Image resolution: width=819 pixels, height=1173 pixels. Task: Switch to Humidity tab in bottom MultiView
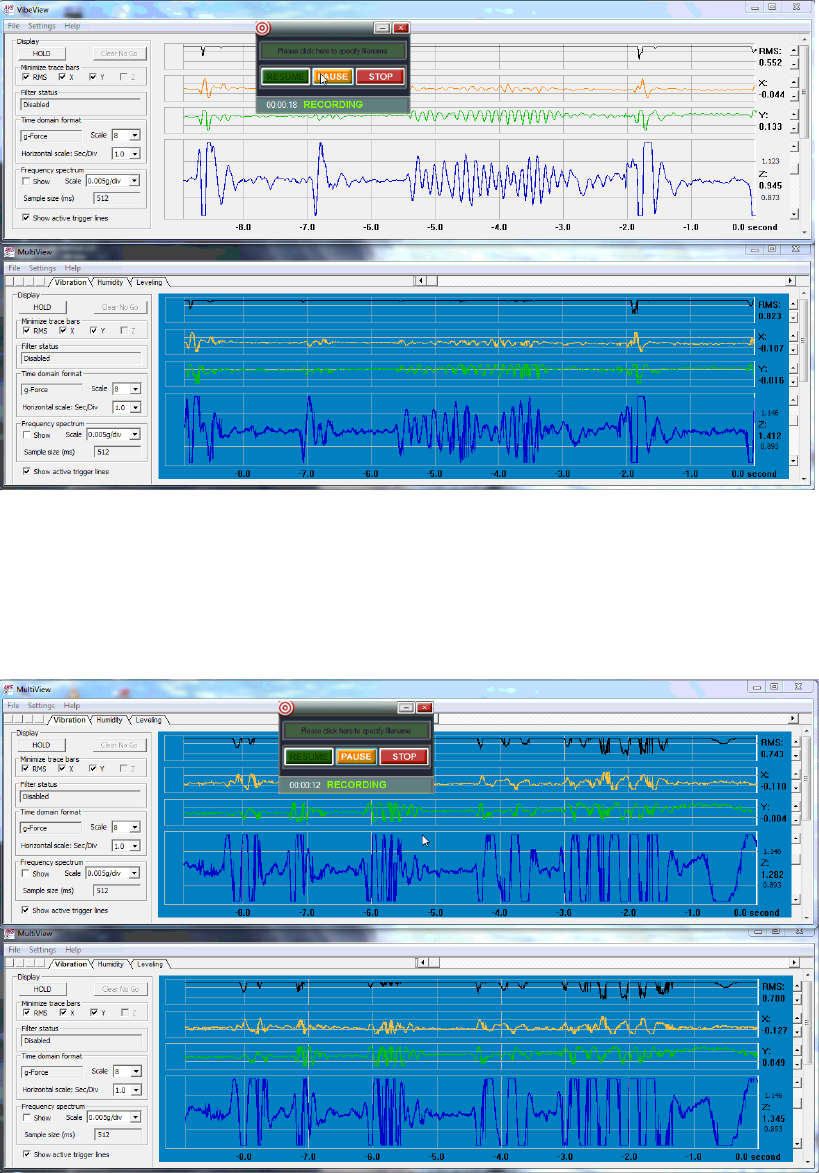tap(110, 964)
